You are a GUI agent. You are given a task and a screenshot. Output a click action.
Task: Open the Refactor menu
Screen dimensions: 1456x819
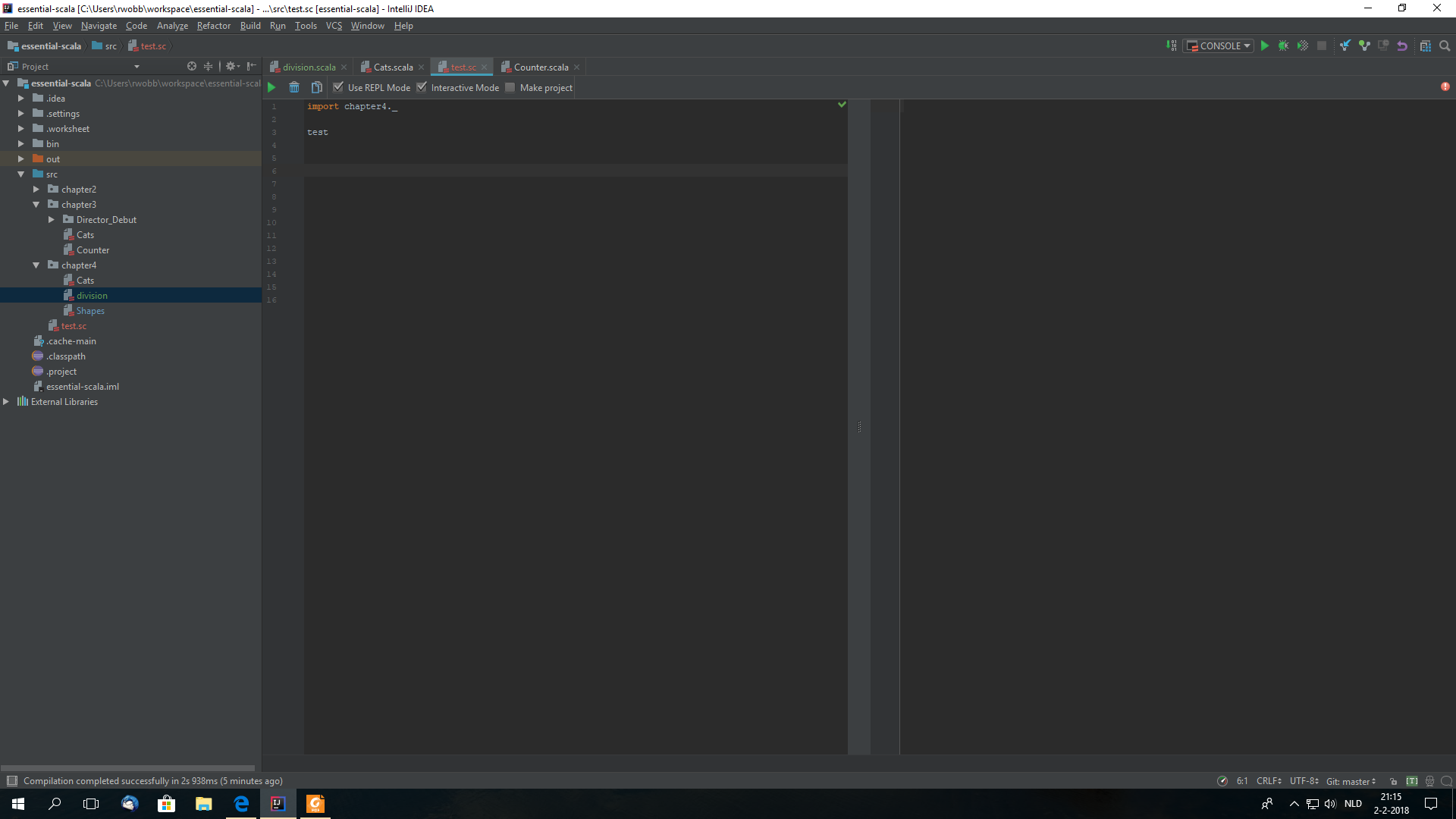213,26
